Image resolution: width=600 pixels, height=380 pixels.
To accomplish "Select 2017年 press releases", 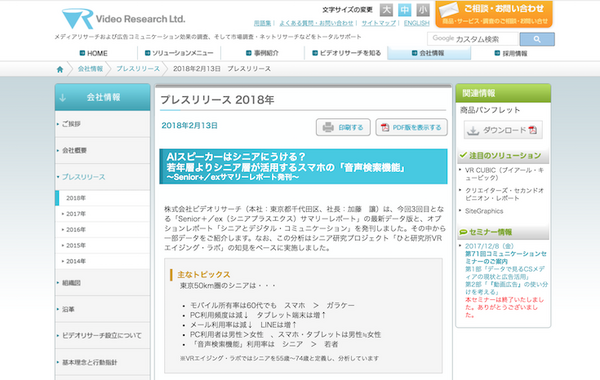I will [x=103, y=214].
